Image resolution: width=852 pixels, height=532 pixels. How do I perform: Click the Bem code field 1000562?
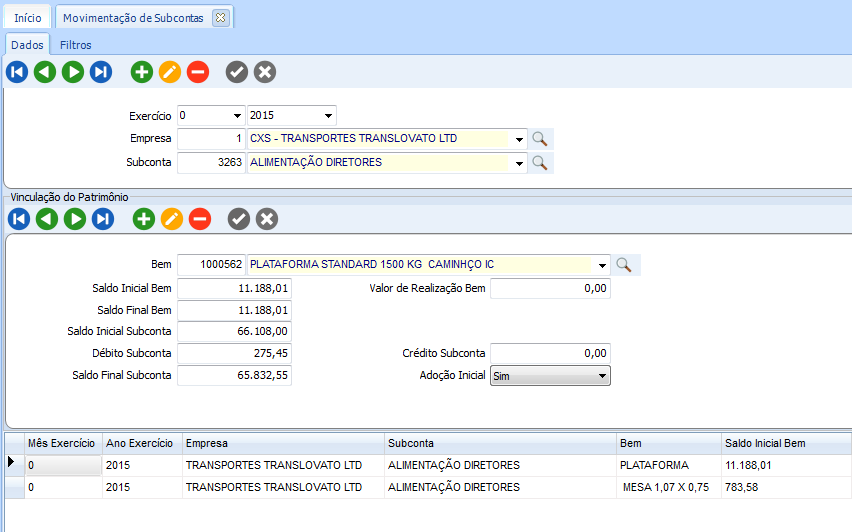point(211,265)
